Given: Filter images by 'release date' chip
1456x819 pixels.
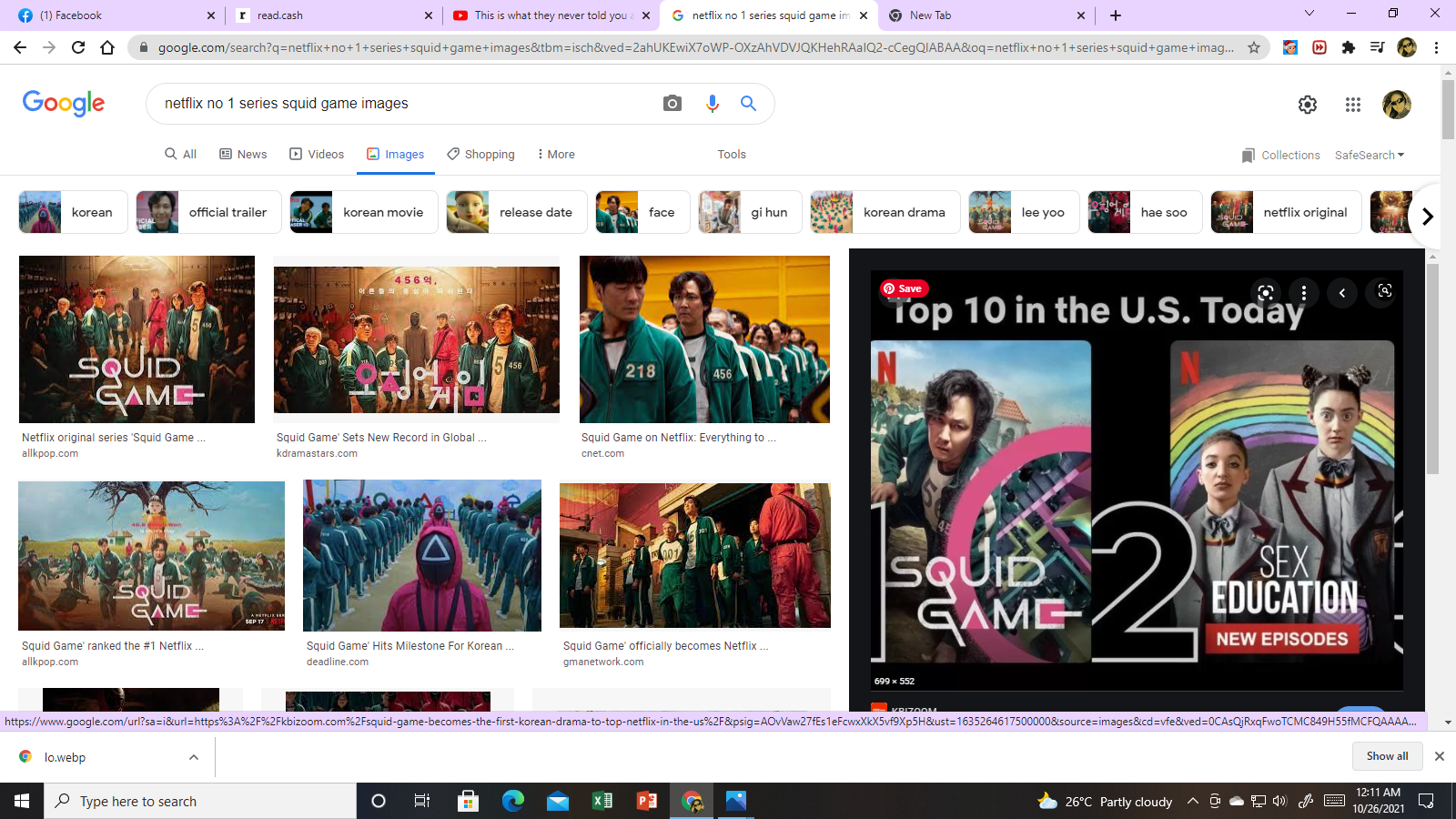Looking at the screenshot, I should [x=516, y=212].
